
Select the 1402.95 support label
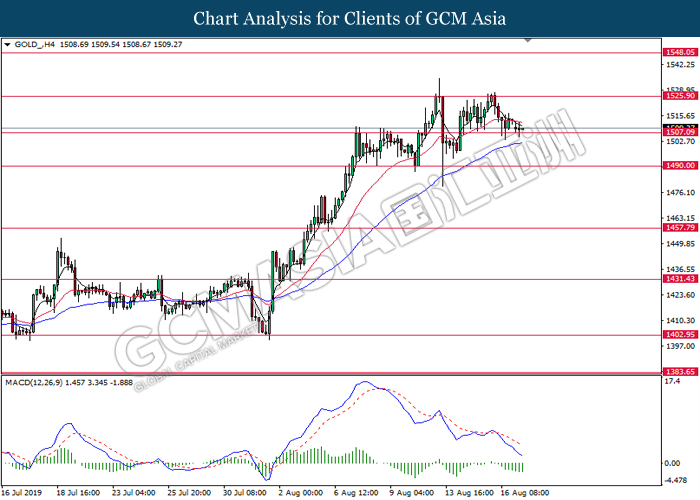click(680, 335)
